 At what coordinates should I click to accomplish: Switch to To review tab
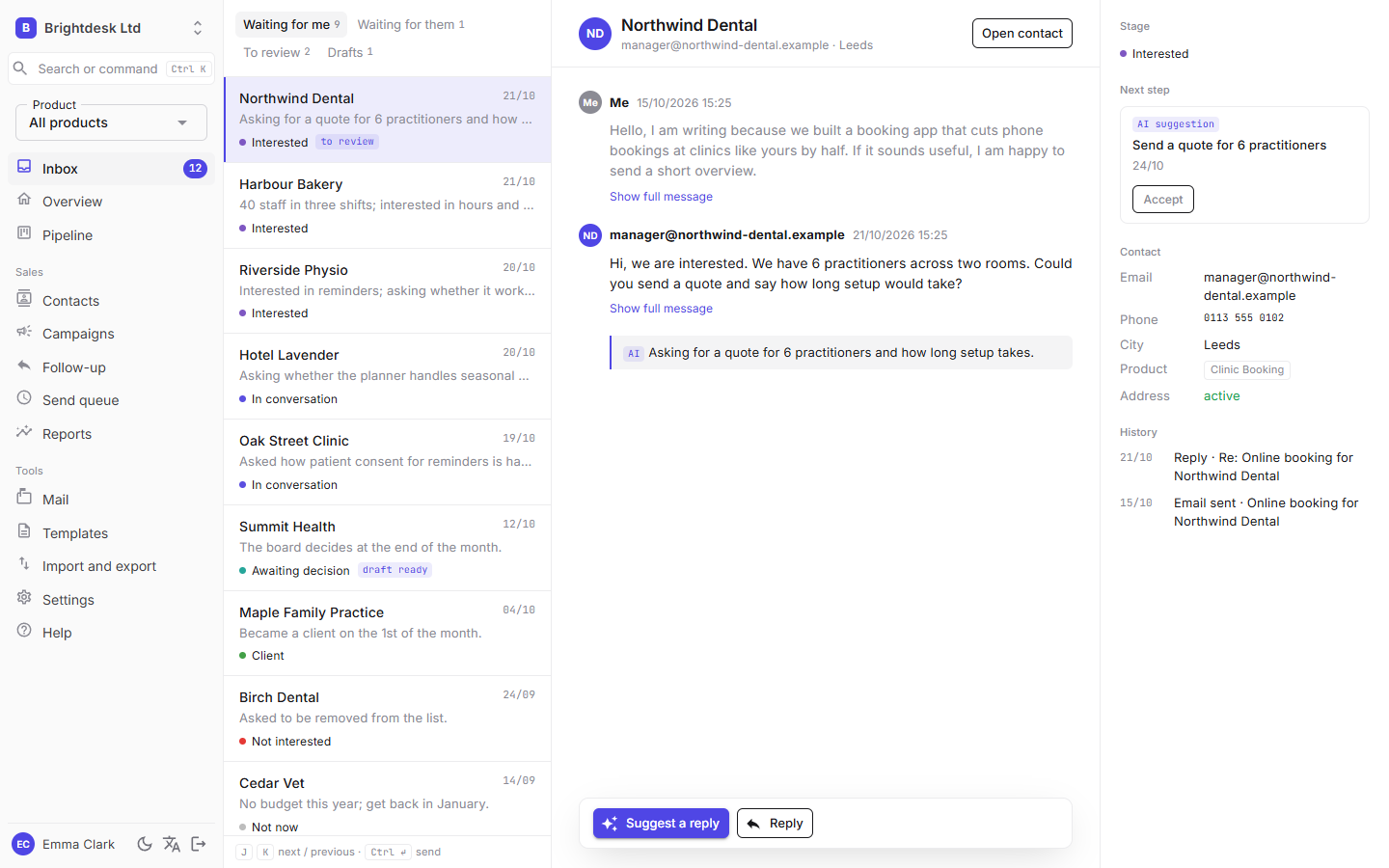(x=277, y=52)
